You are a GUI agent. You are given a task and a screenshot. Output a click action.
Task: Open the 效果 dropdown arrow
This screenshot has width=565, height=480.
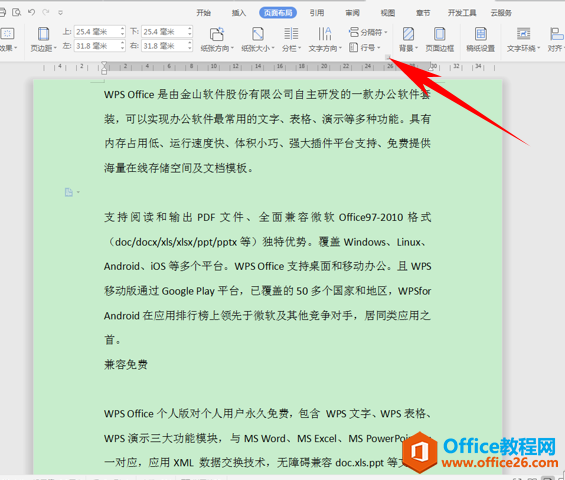(15, 48)
